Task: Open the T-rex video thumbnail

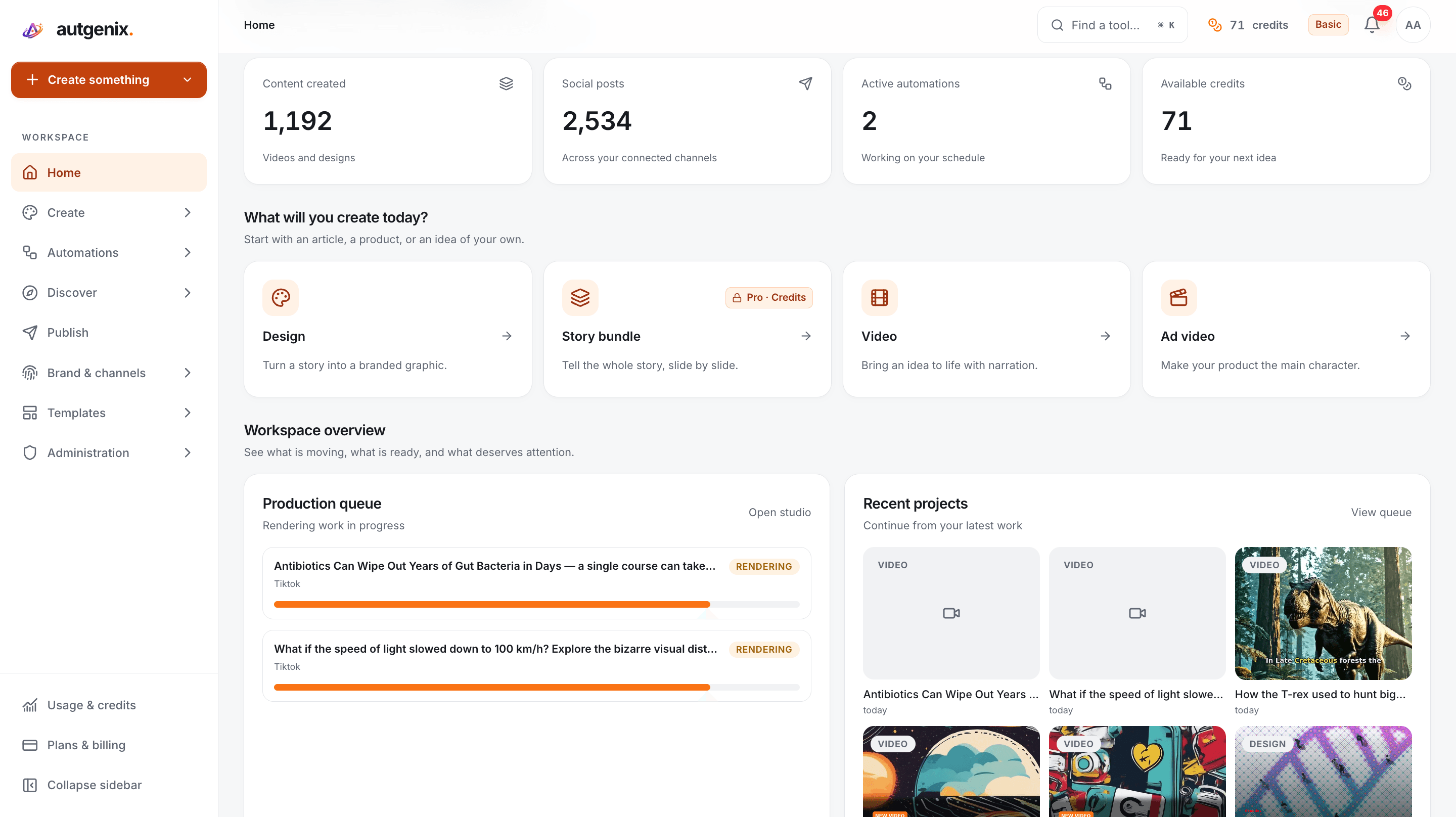Action: click(x=1323, y=613)
